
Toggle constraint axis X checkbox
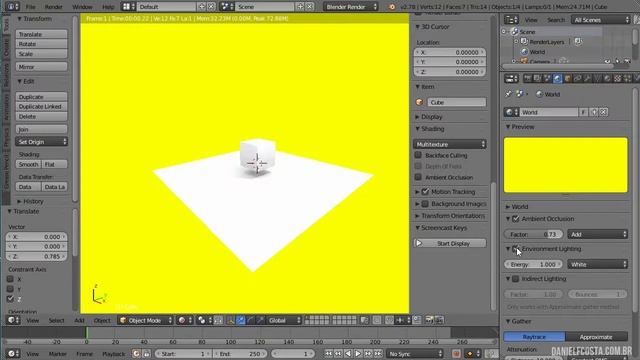tap(10, 279)
